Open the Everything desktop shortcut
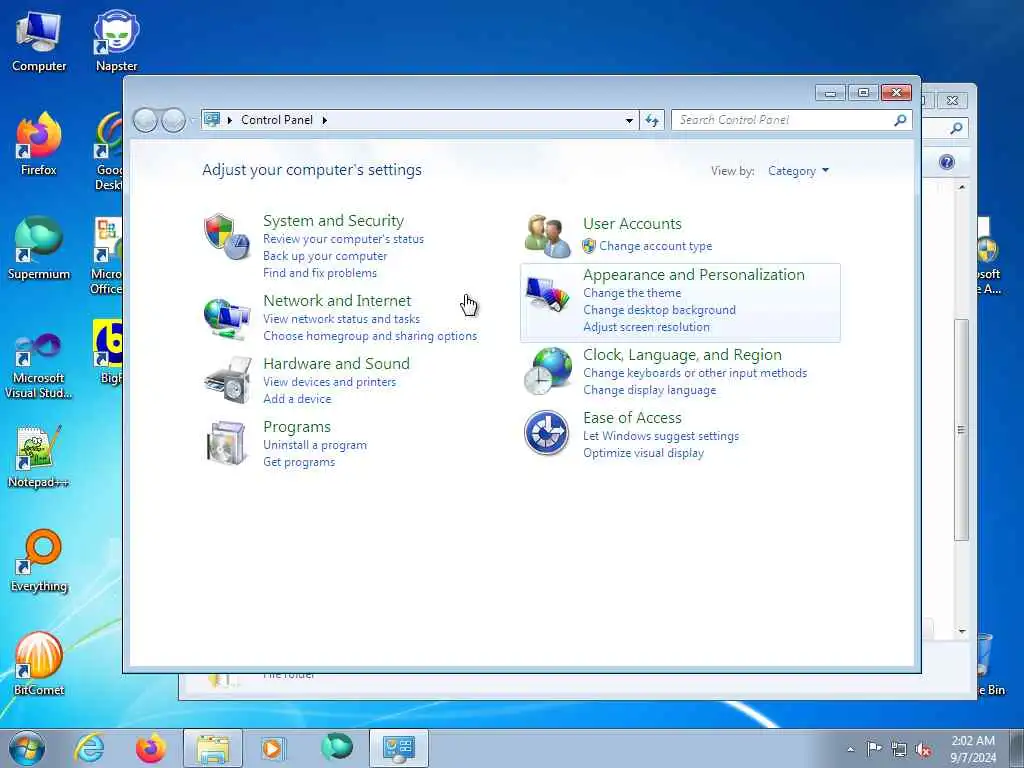 39,560
